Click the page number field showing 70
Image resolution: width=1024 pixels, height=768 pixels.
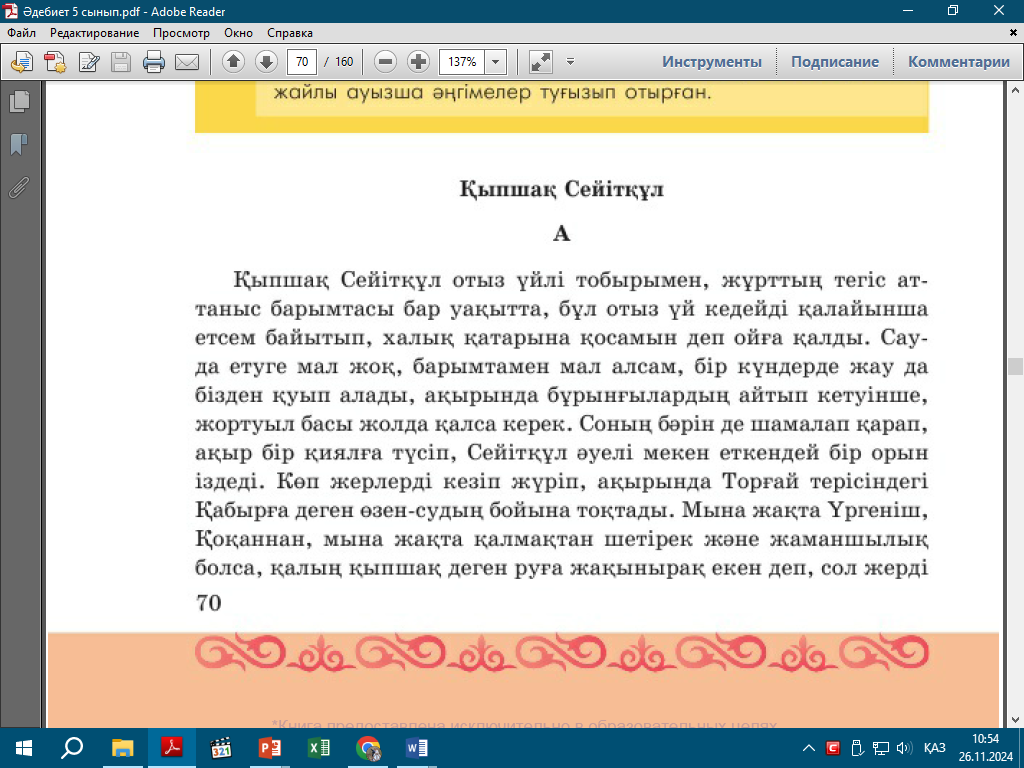301,62
